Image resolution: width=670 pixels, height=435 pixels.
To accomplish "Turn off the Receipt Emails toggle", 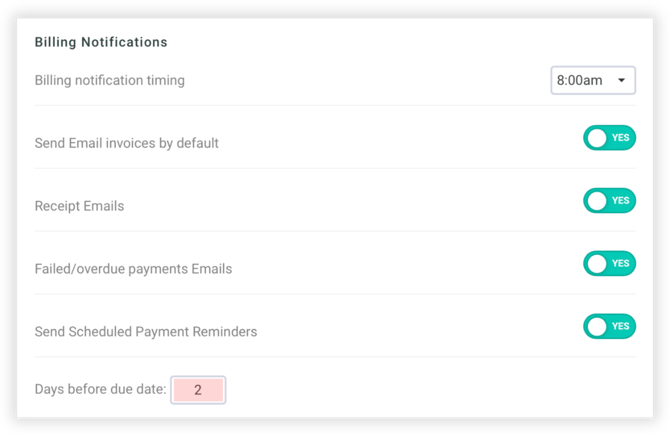I will (609, 201).
